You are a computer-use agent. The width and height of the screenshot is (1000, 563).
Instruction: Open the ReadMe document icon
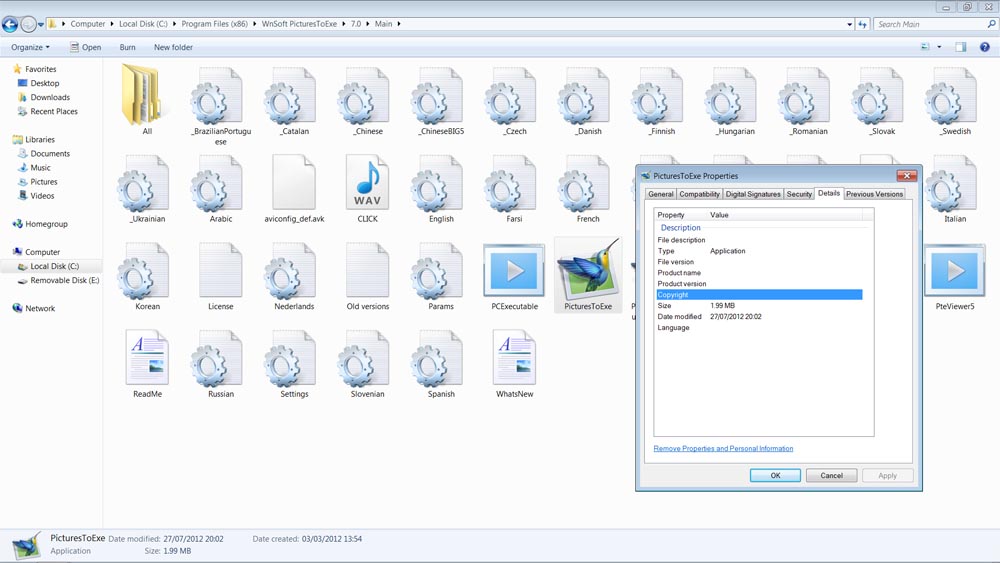[147, 358]
